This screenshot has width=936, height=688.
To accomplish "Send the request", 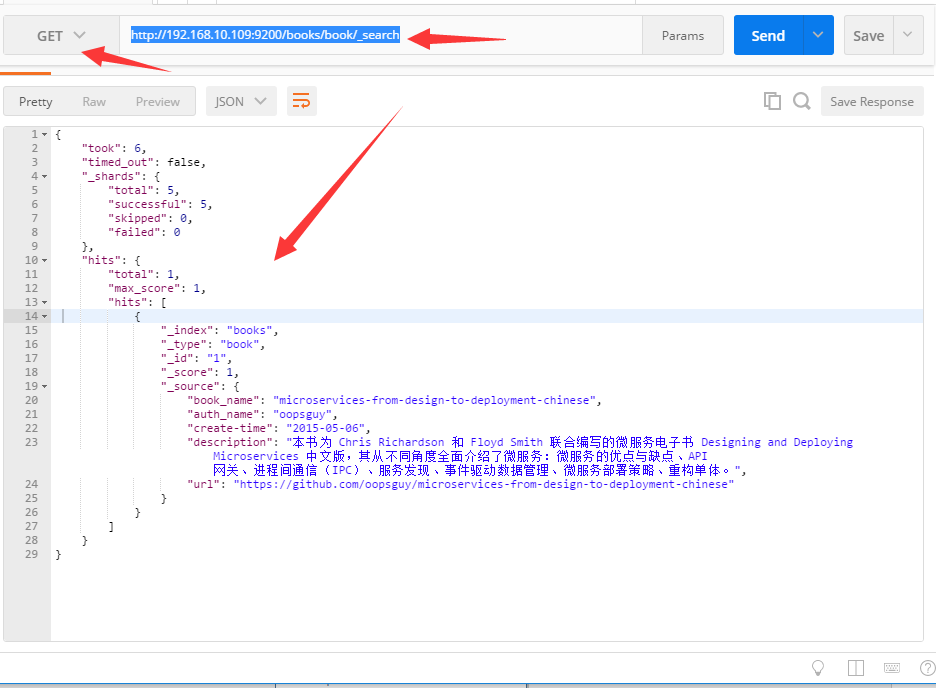I will click(x=768, y=35).
